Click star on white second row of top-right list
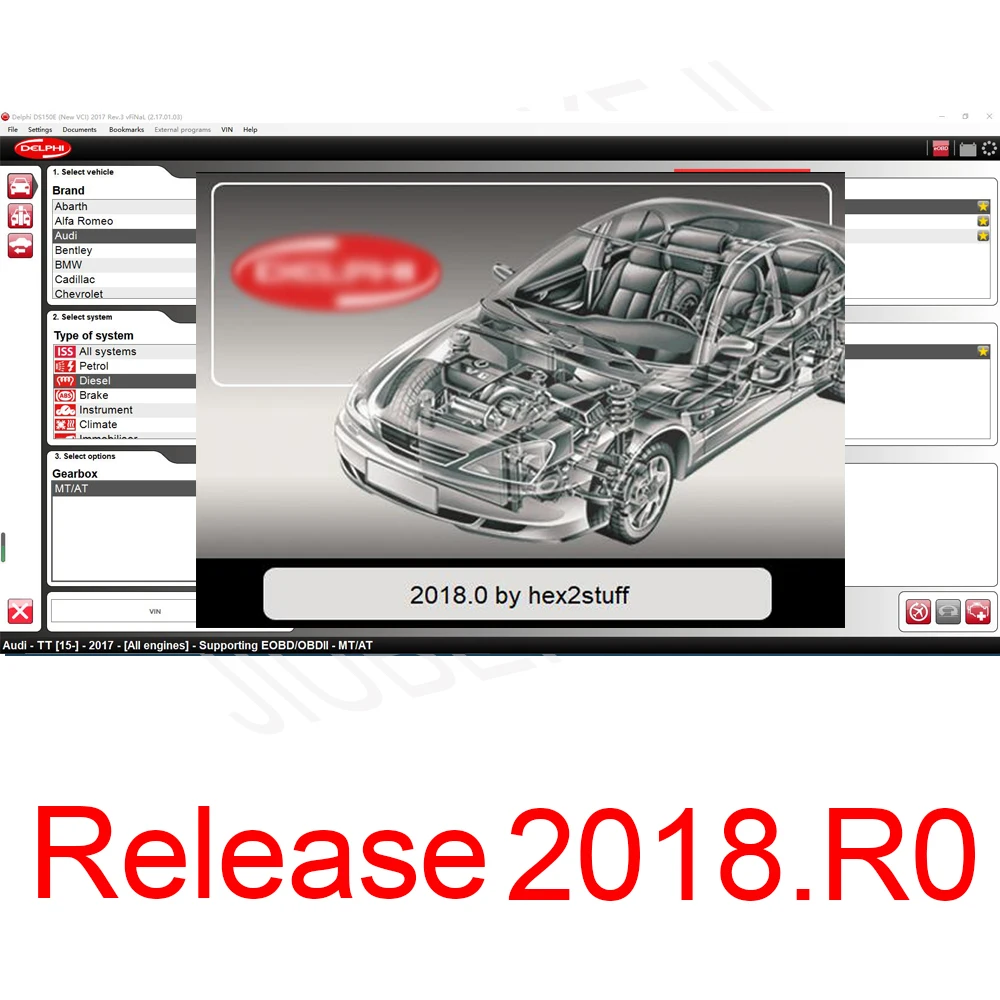This screenshot has height=1000, width=1000. [983, 221]
